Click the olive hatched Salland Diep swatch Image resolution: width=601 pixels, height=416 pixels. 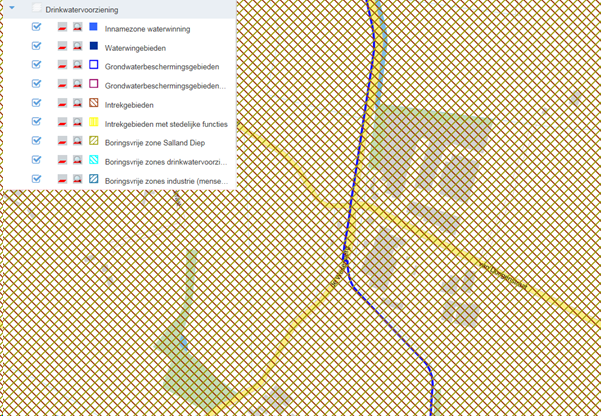click(x=94, y=141)
